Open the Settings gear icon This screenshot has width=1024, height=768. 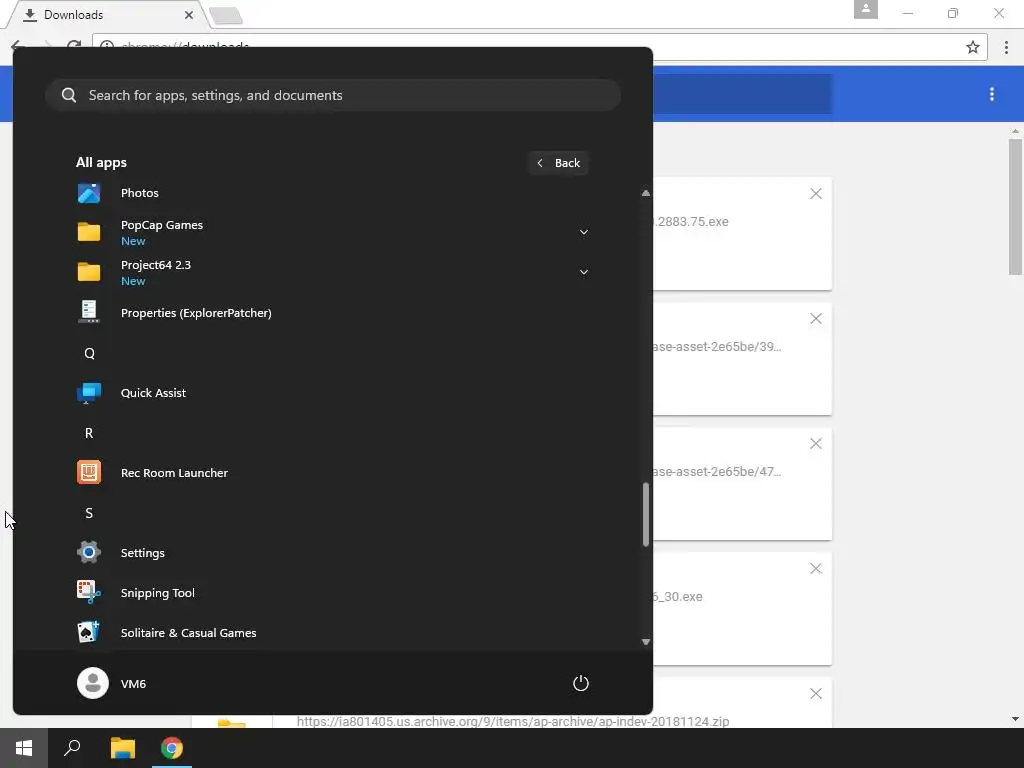[89, 552]
